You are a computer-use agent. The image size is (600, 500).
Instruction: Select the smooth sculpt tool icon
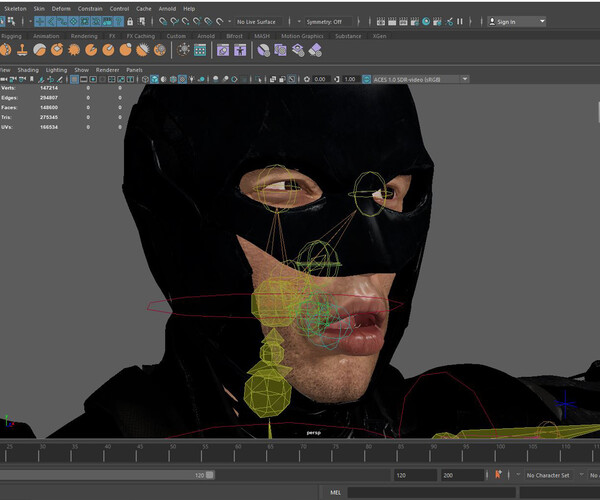pos(39,50)
